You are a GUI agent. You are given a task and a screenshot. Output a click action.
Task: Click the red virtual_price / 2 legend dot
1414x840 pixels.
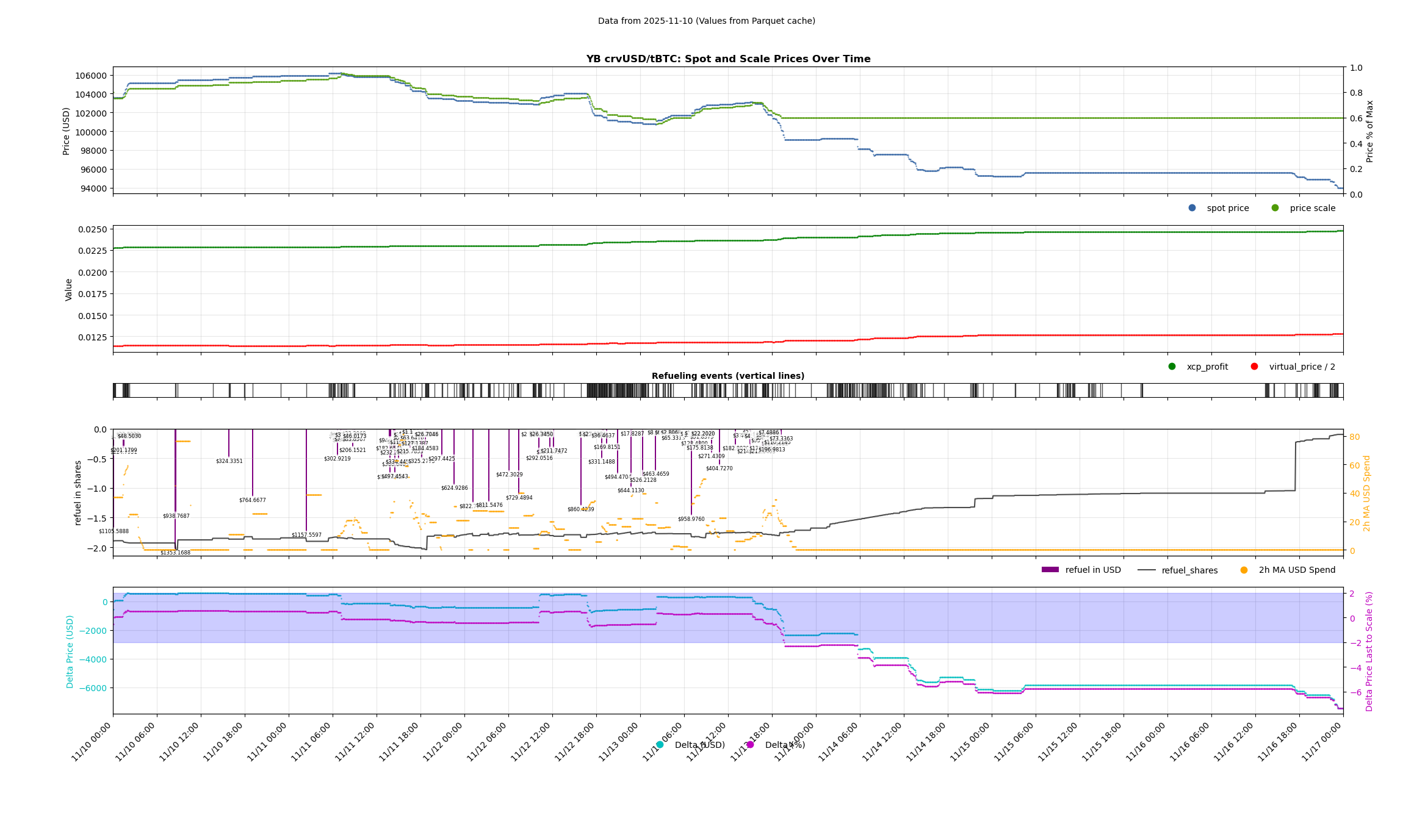click(x=1254, y=367)
